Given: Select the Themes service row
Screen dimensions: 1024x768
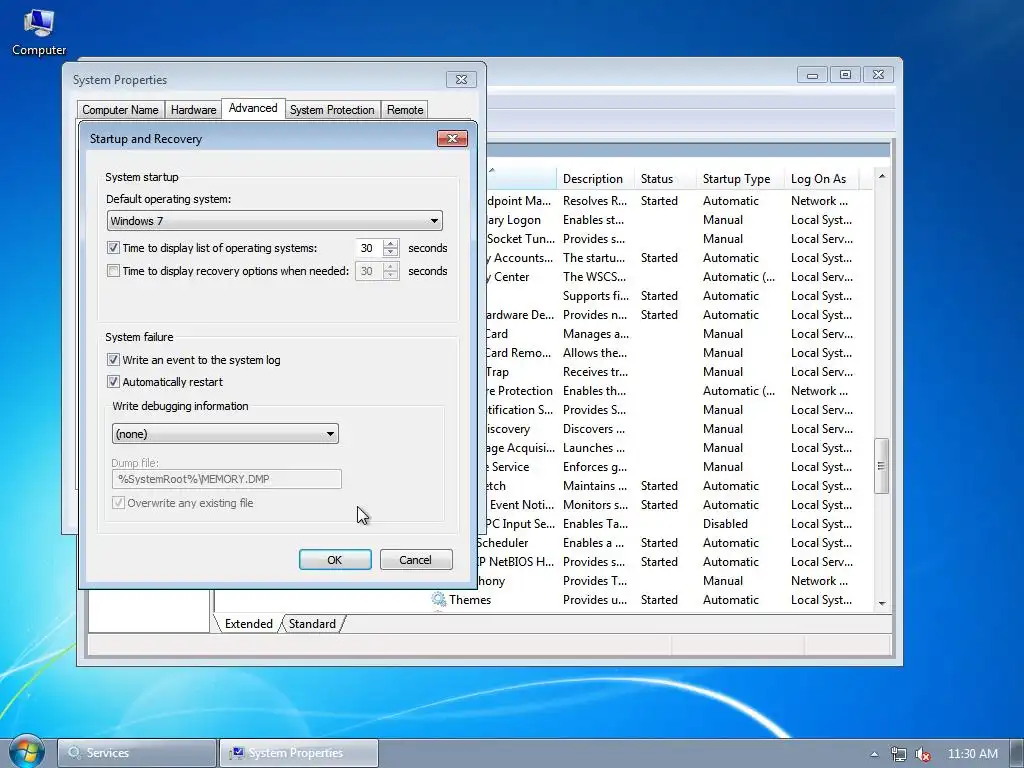Looking at the screenshot, I should [x=650, y=600].
